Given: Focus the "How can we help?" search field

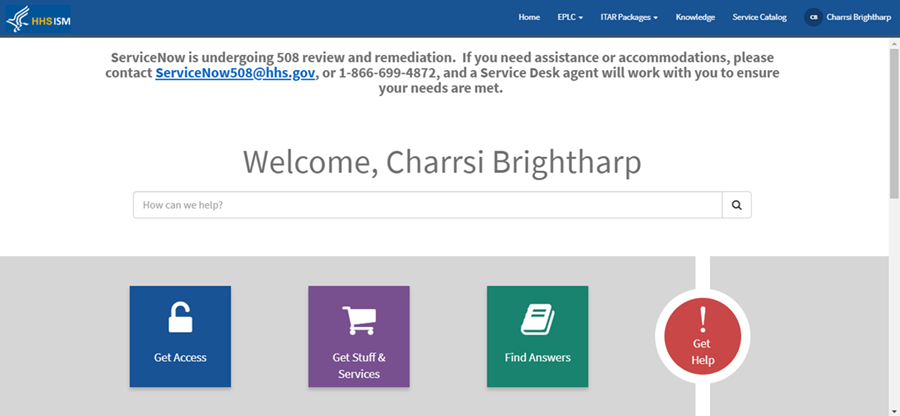Looking at the screenshot, I should [427, 205].
